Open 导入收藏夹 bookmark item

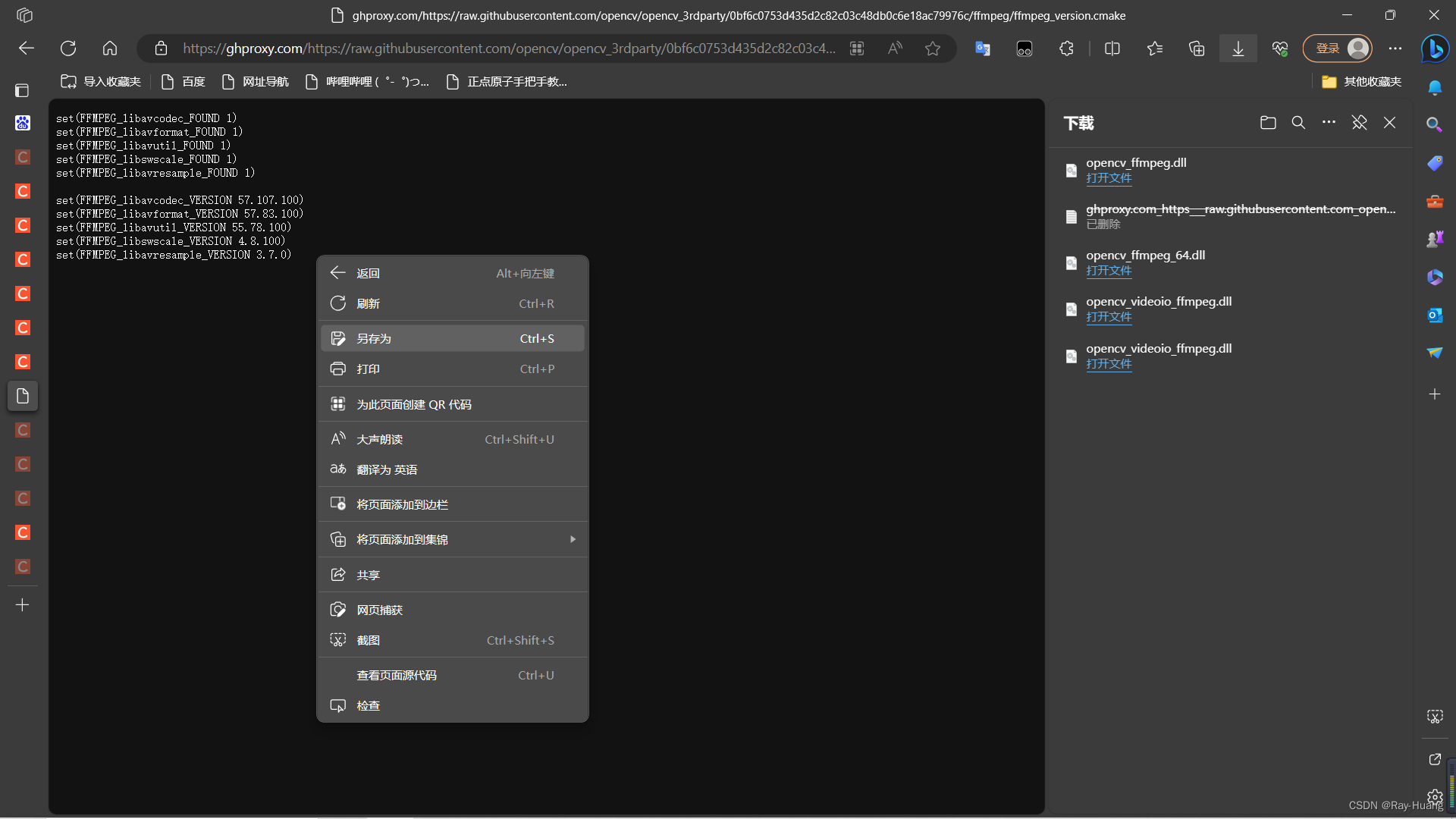click(x=101, y=82)
